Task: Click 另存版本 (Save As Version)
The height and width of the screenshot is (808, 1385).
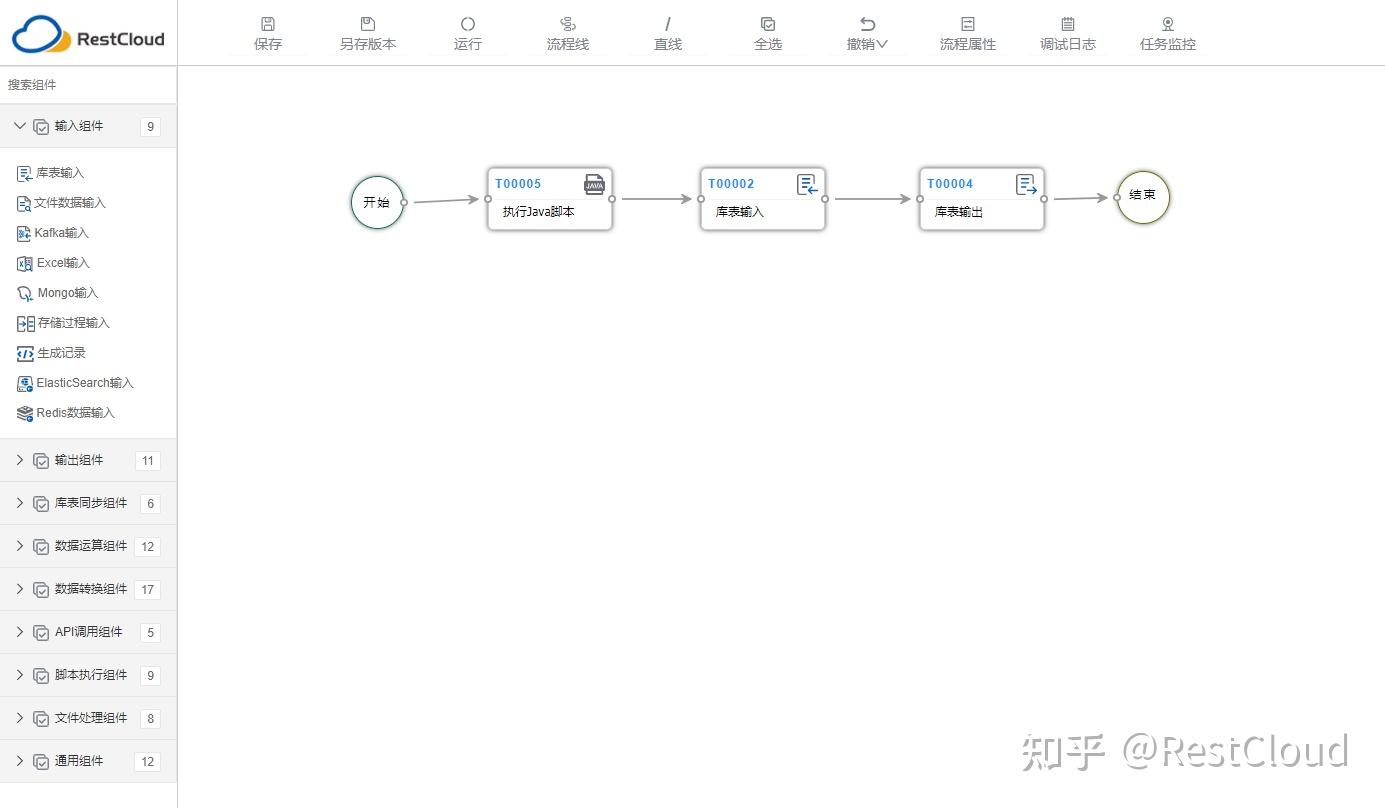Action: 367,32
